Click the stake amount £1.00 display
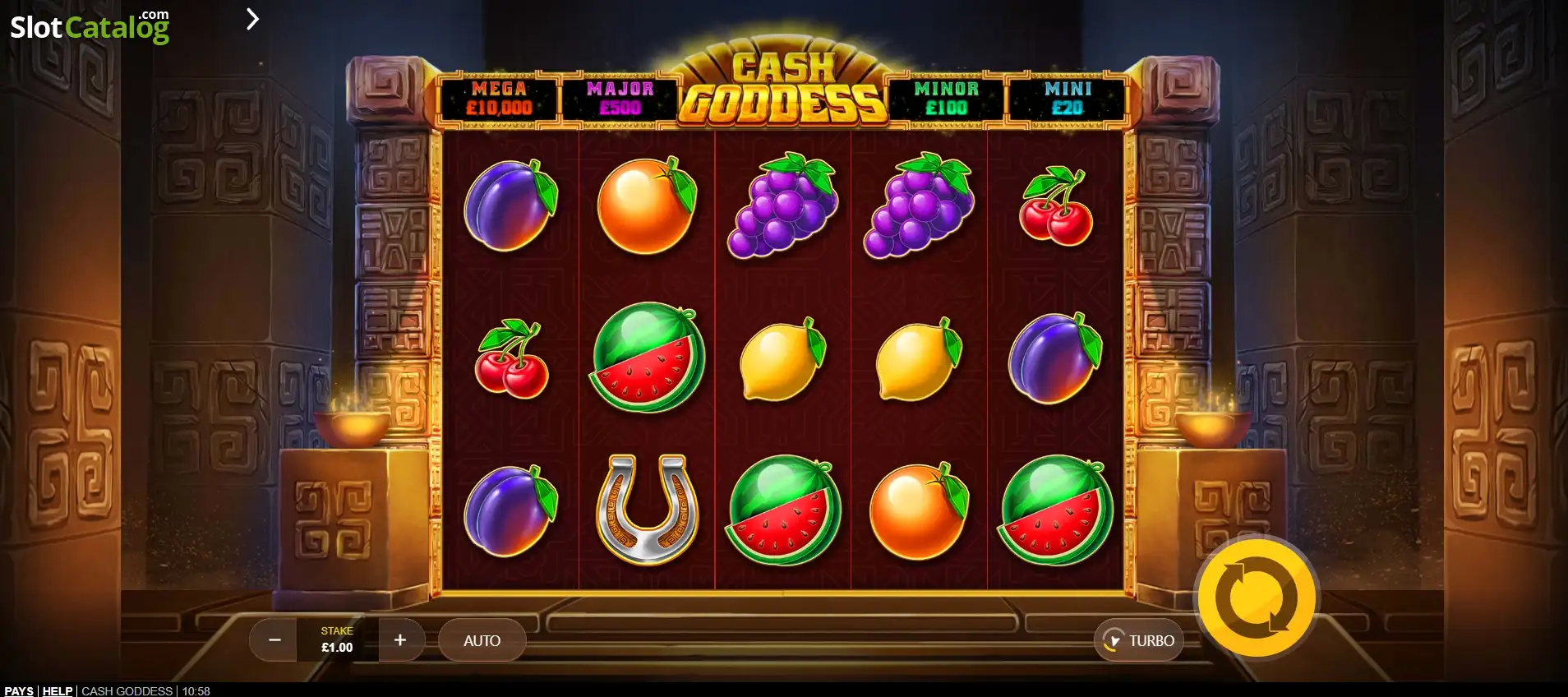The image size is (1568, 697). [337, 640]
